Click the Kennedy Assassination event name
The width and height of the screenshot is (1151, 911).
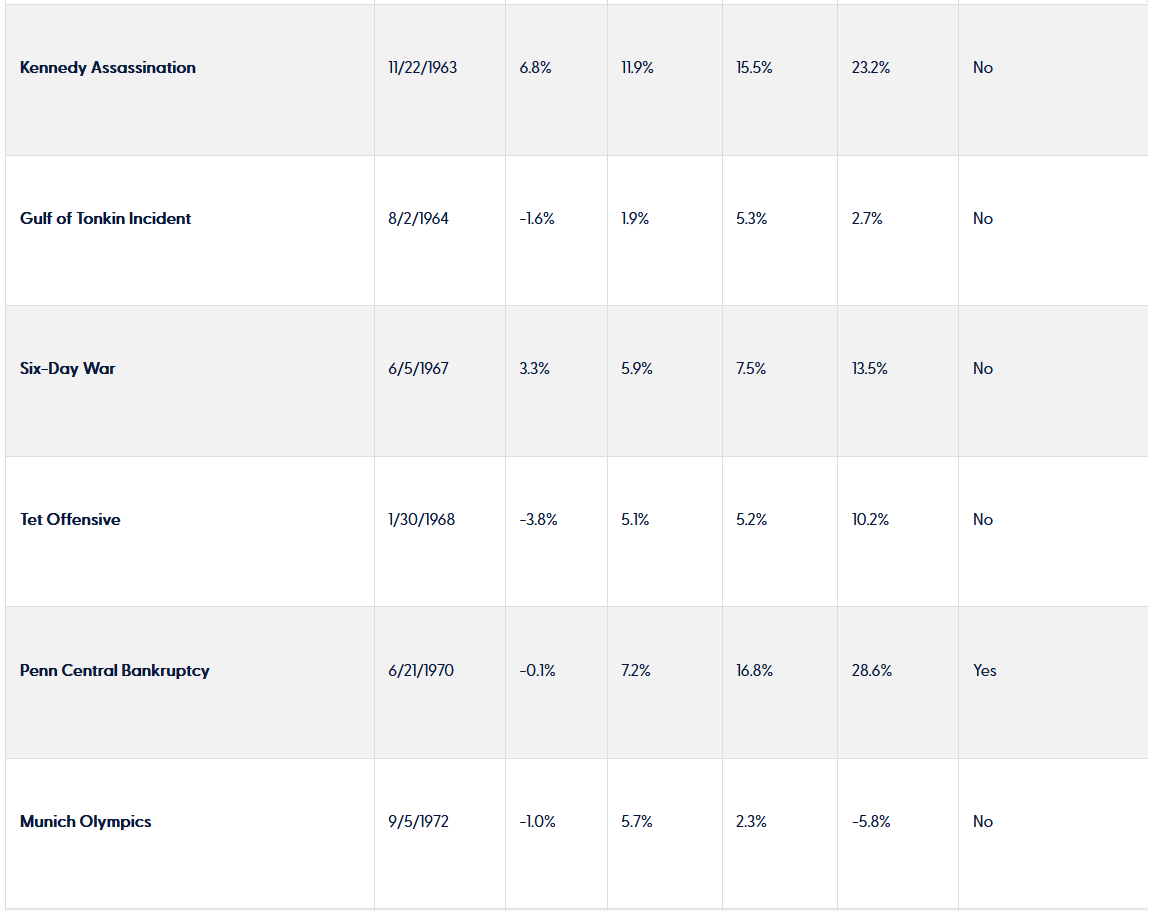[108, 68]
